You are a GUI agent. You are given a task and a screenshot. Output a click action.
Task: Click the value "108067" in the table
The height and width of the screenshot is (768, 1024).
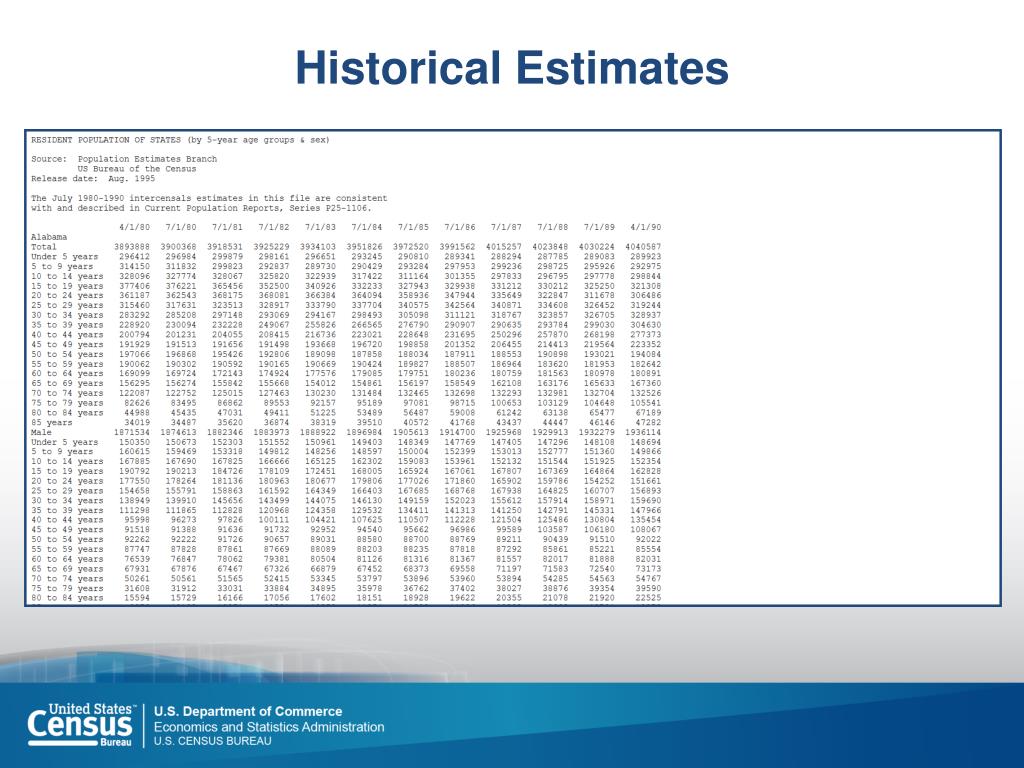(x=645, y=530)
